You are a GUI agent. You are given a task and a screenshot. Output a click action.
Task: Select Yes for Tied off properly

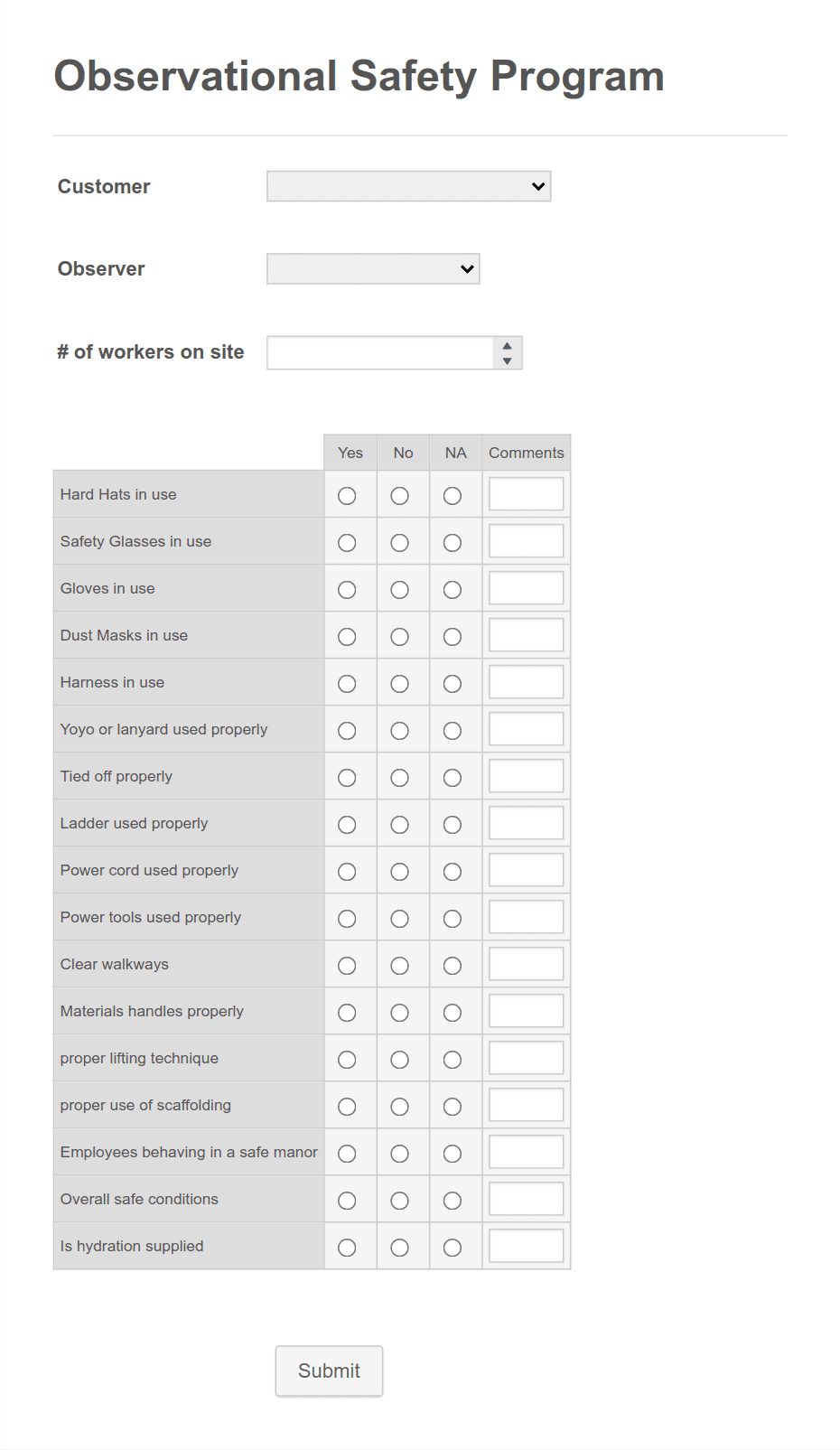click(347, 778)
